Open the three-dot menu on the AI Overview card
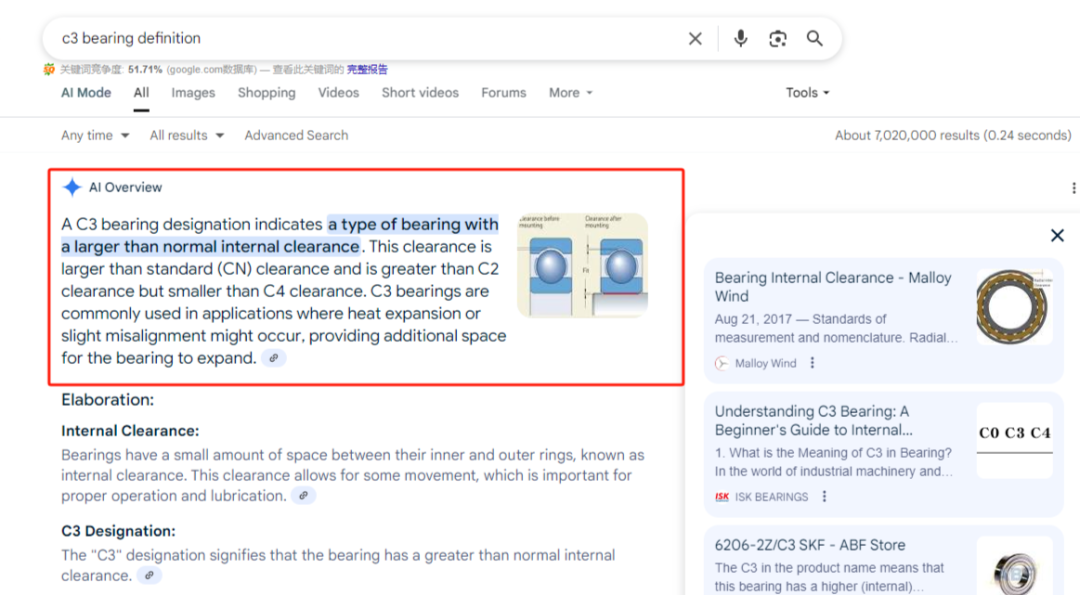 1073,187
